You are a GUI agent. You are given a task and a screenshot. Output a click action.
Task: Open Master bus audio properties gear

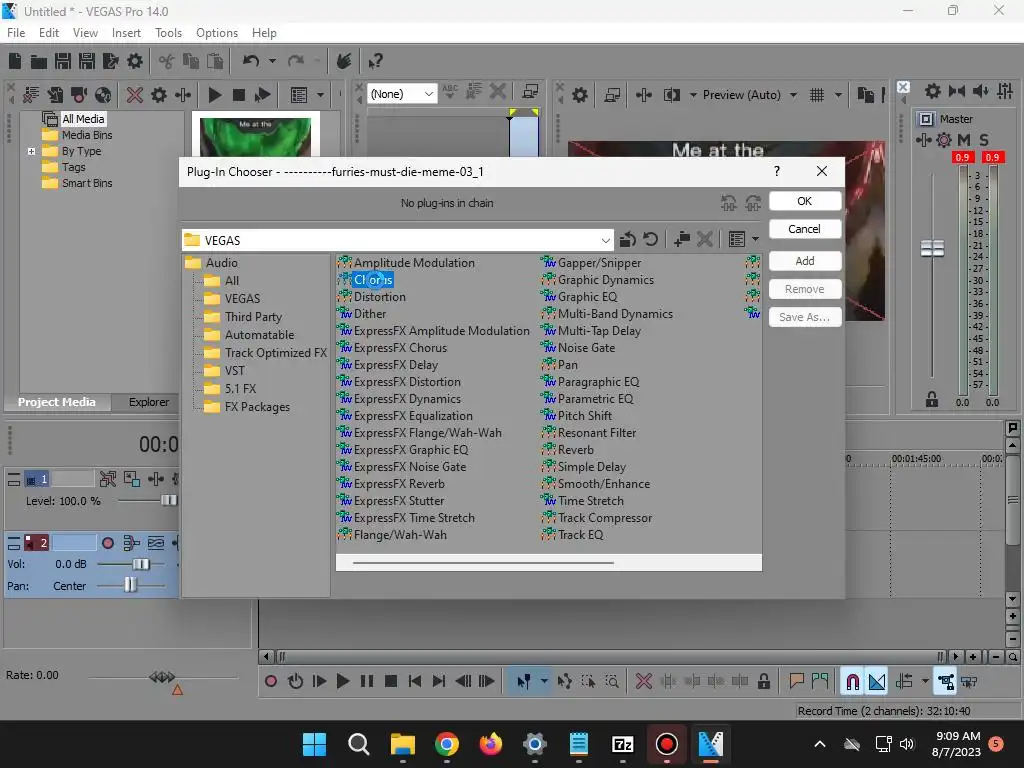(x=933, y=91)
